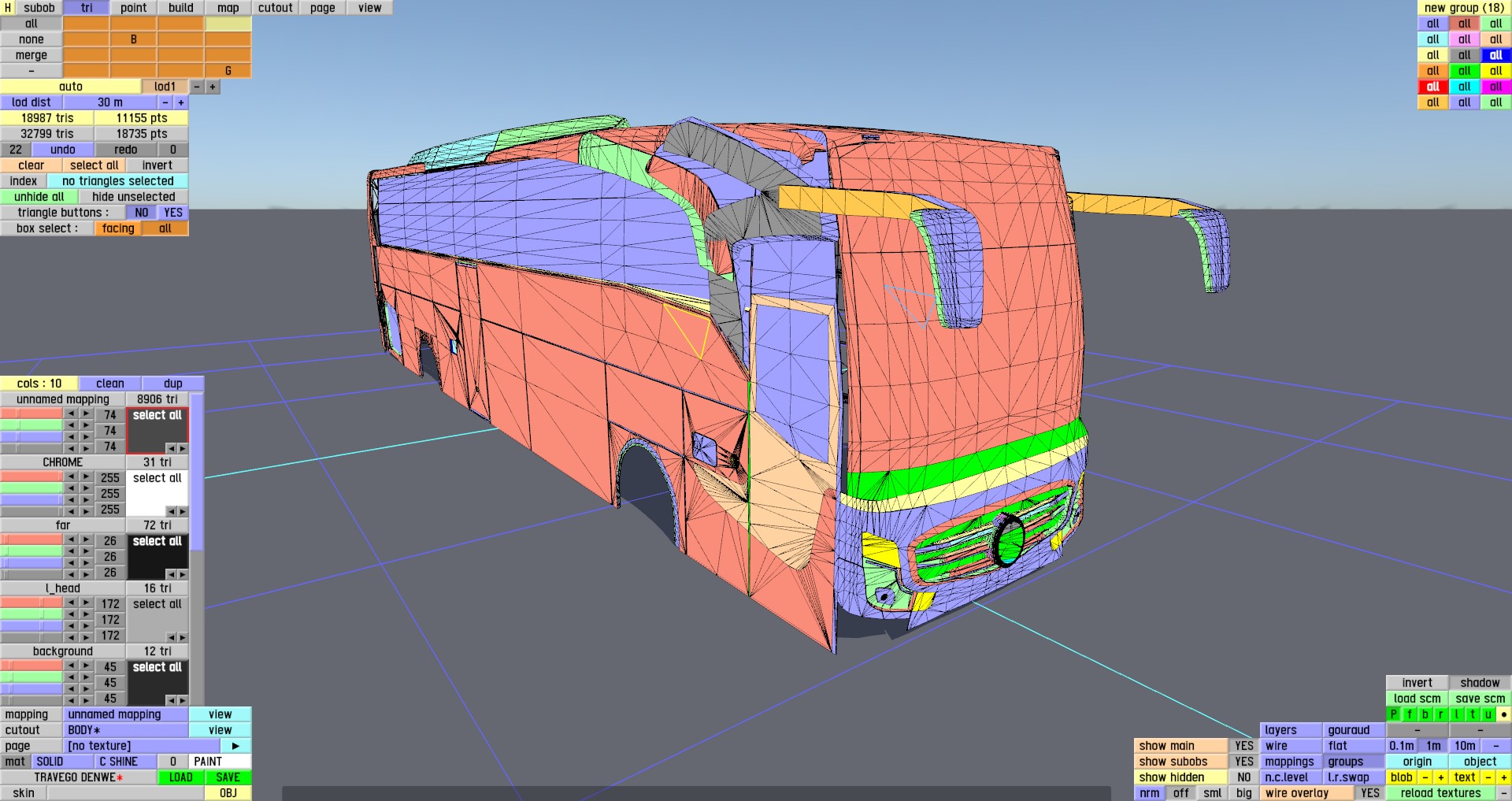Set box select mode to facing
Viewport: 1512px width, 801px height.
[118, 228]
